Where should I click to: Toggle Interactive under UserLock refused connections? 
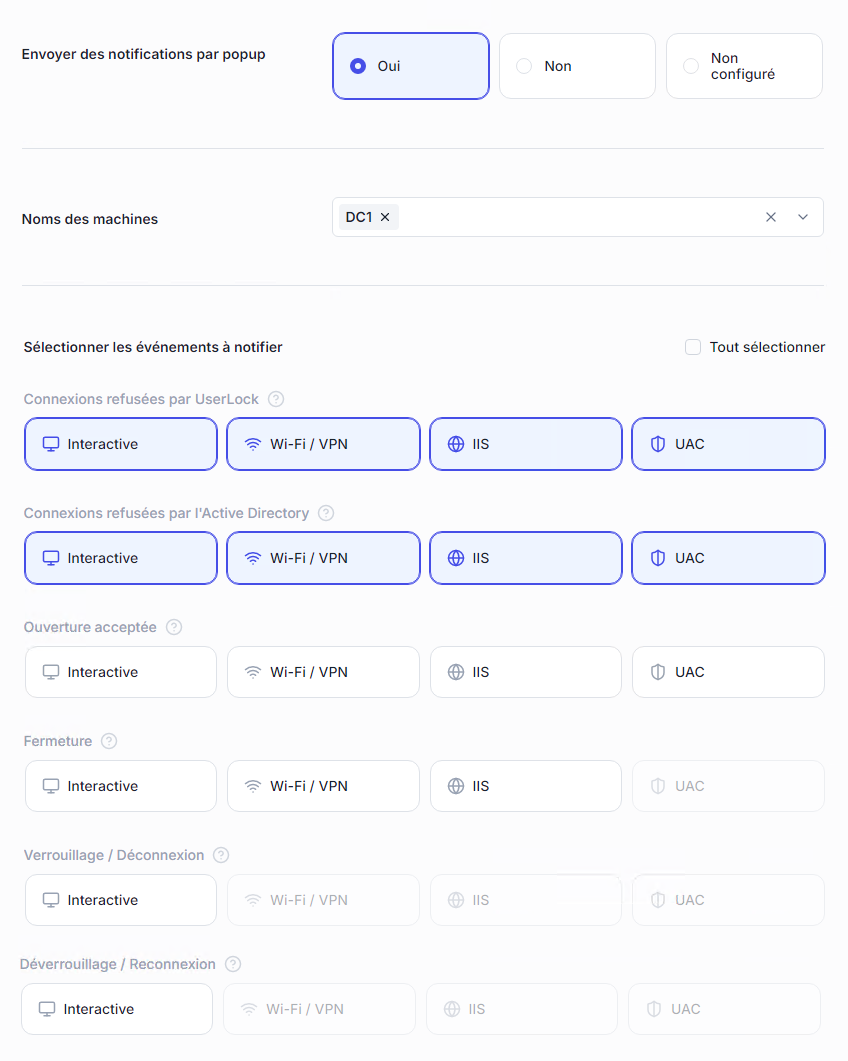[x=121, y=444]
